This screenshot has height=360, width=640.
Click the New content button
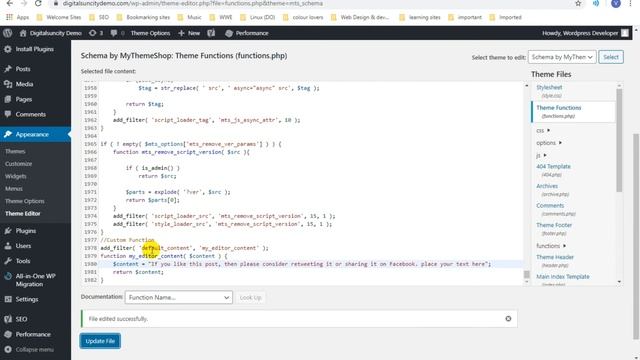189,33
